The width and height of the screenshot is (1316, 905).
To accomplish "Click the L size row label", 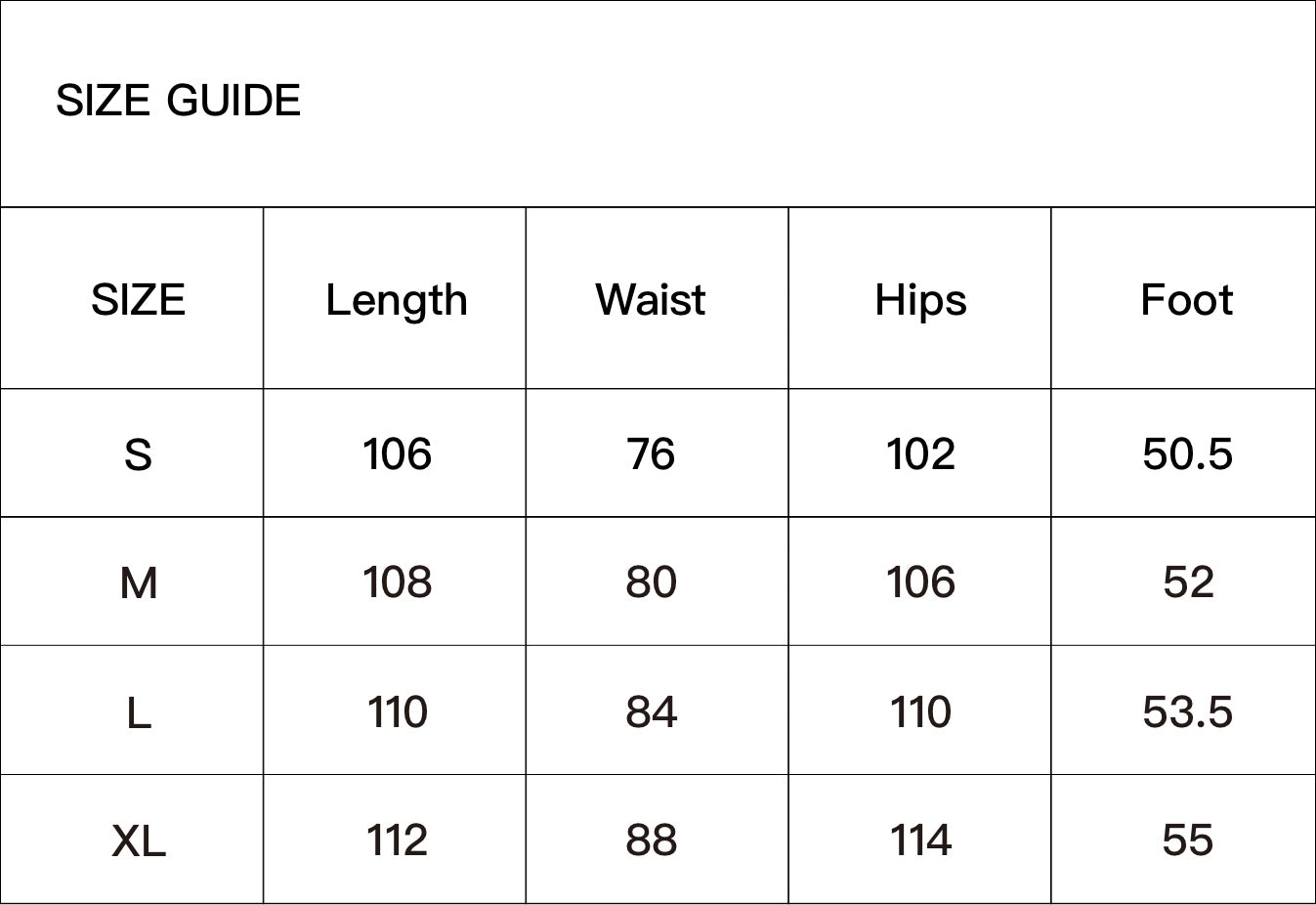I will pyautogui.click(x=138, y=713).
